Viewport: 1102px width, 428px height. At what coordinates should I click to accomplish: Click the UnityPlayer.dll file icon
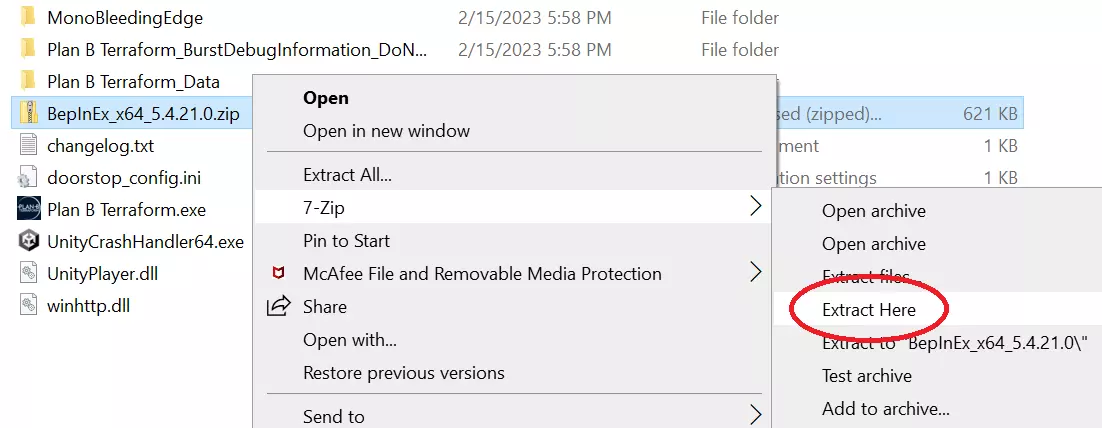tap(28, 274)
